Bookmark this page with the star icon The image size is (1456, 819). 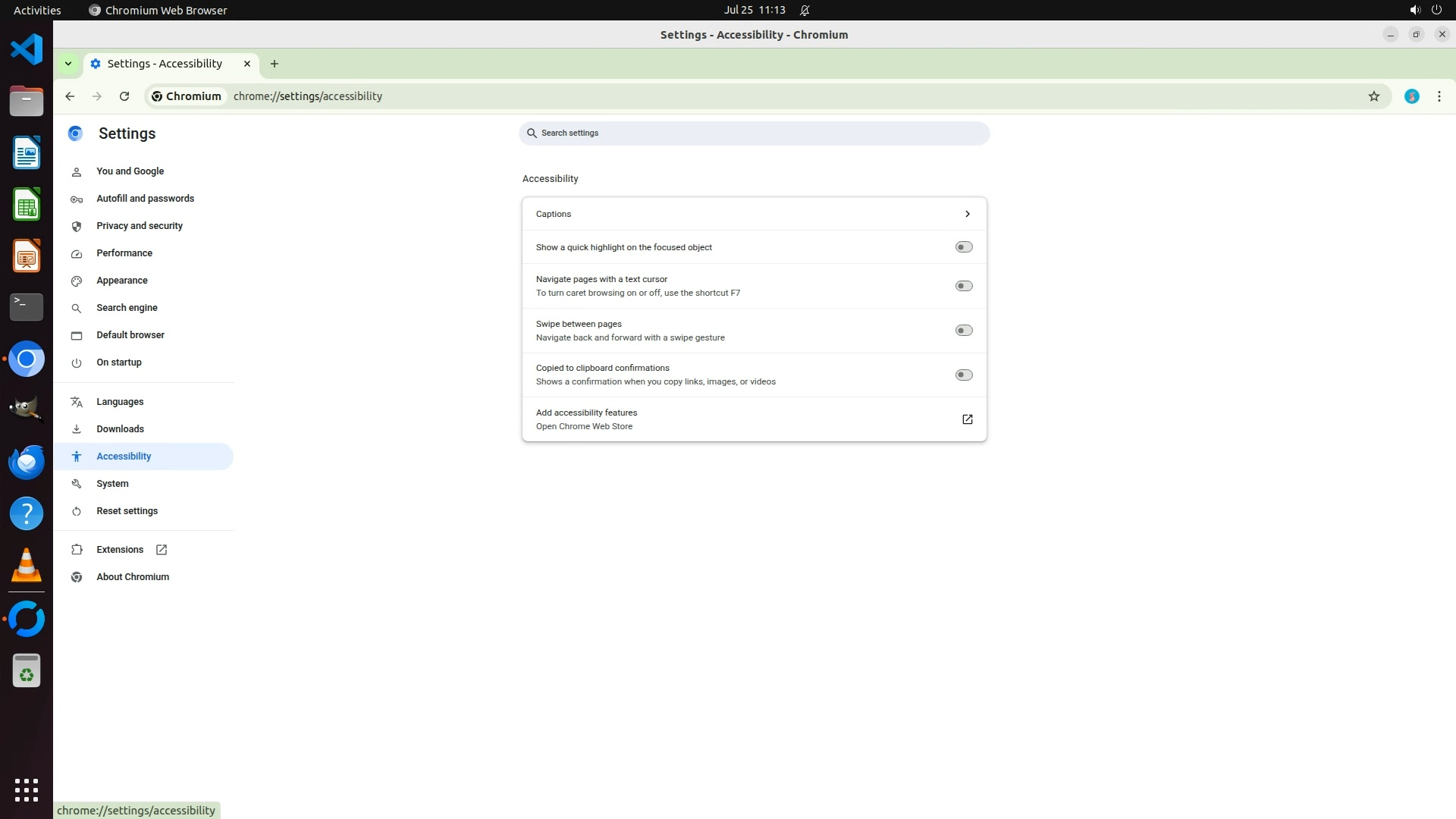click(x=1373, y=96)
